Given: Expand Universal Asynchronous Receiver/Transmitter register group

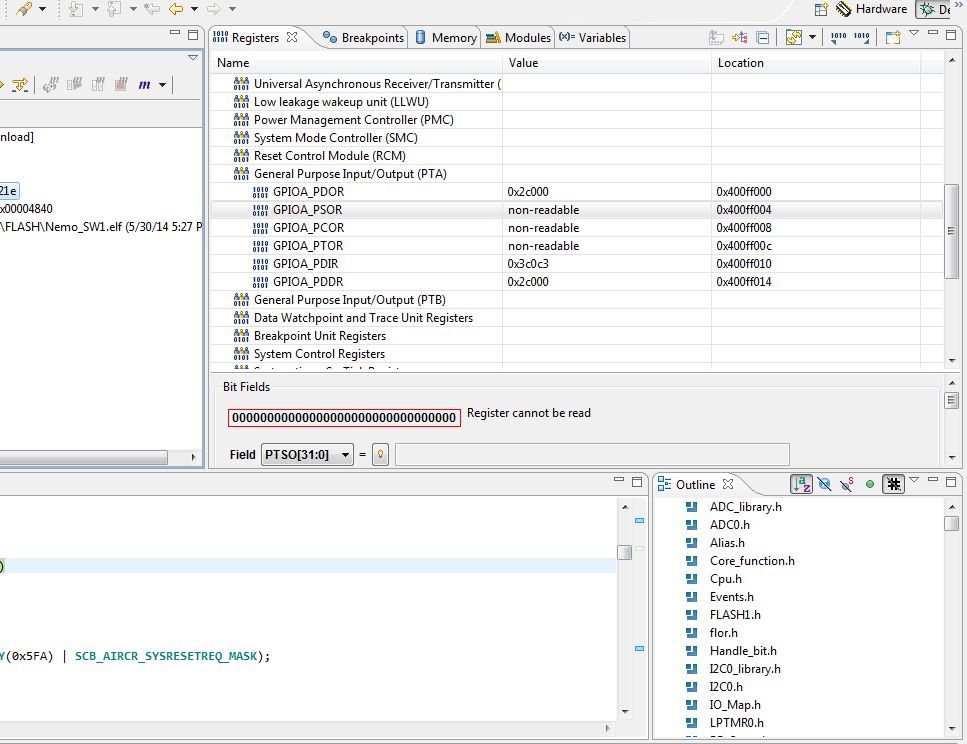Looking at the screenshot, I should pos(368,84).
